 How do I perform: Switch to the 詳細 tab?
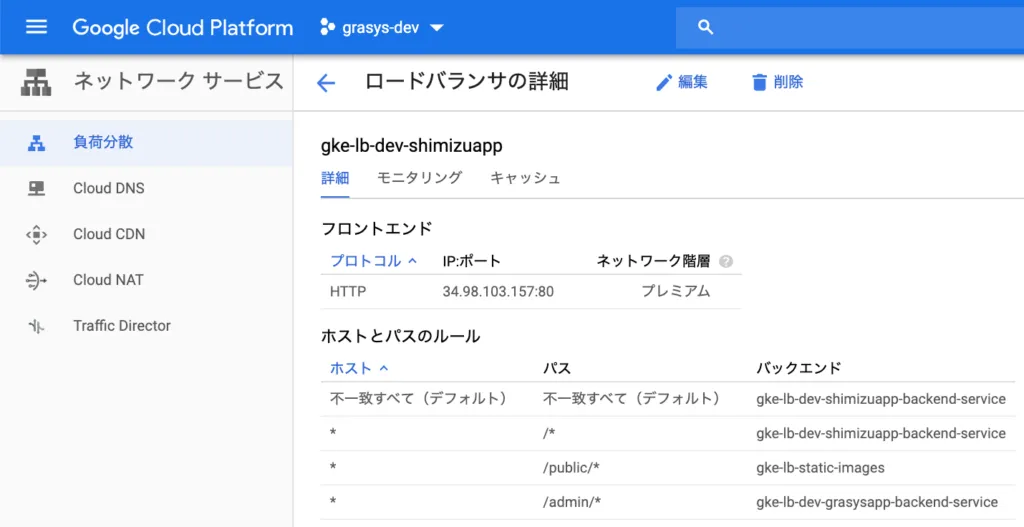[x=335, y=178]
